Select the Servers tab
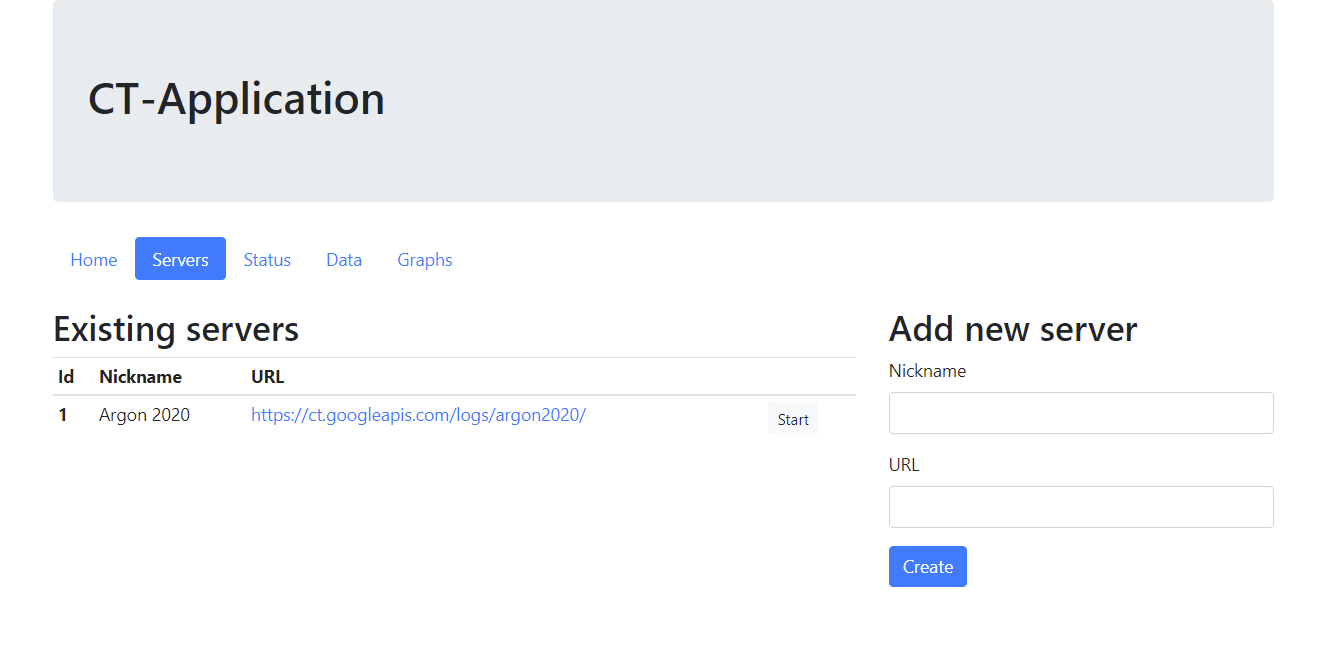The width and height of the screenshot is (1326, 658). (180, 259)
